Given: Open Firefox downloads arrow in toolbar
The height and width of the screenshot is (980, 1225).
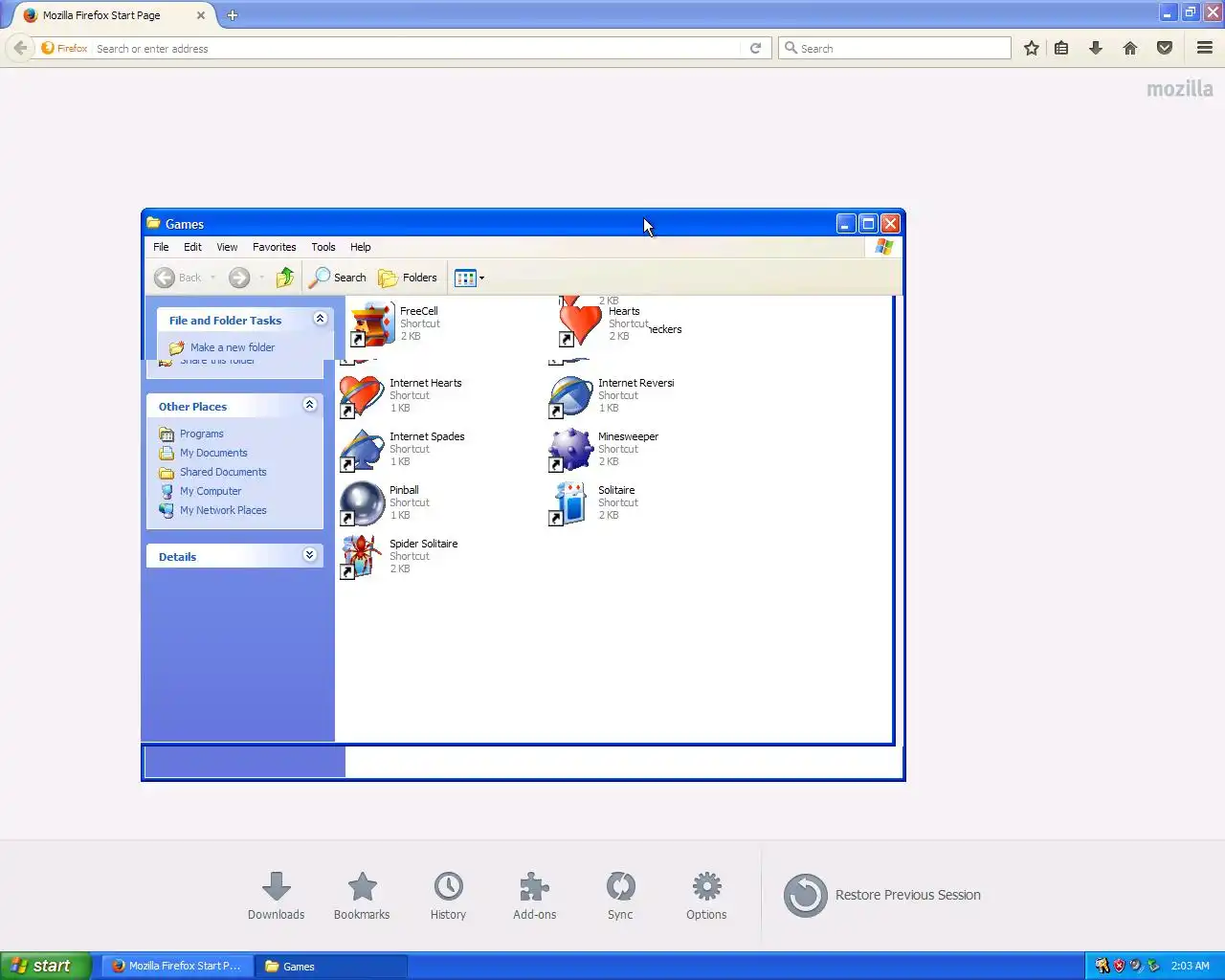Looking at the screenshot, I should tap(1096, 48).
